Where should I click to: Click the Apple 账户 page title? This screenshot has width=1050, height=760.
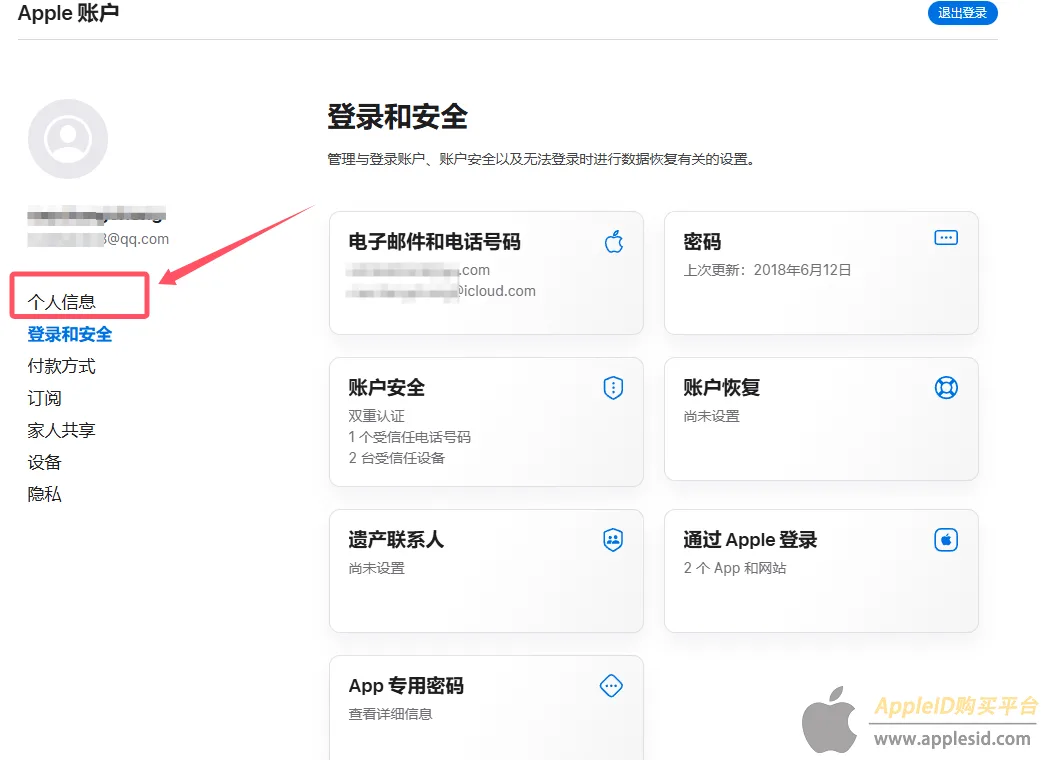(68, 13)
